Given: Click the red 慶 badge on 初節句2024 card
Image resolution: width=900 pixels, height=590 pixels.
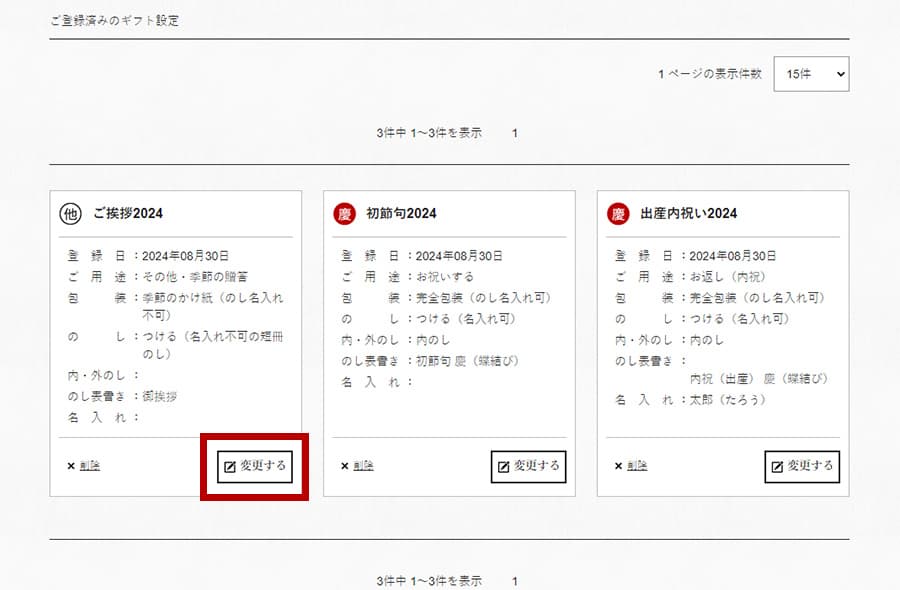Looking at the screenshot, I should pos(344,213).
